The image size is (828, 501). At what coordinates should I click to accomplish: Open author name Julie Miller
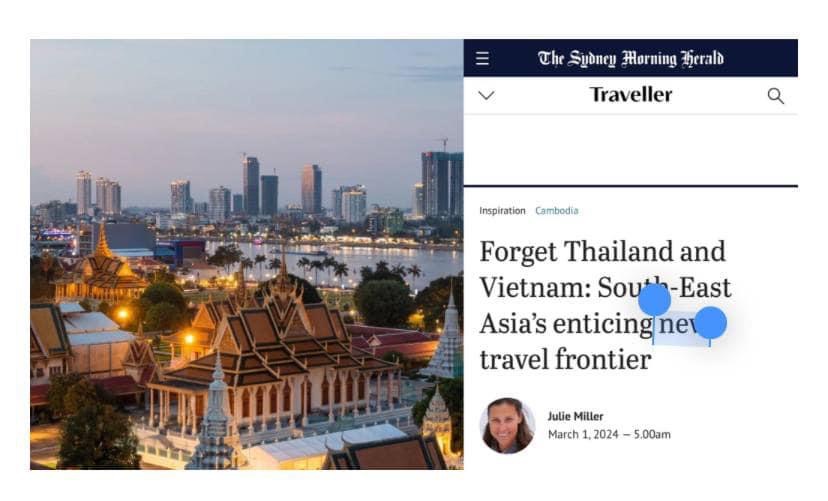click(575, 417)
